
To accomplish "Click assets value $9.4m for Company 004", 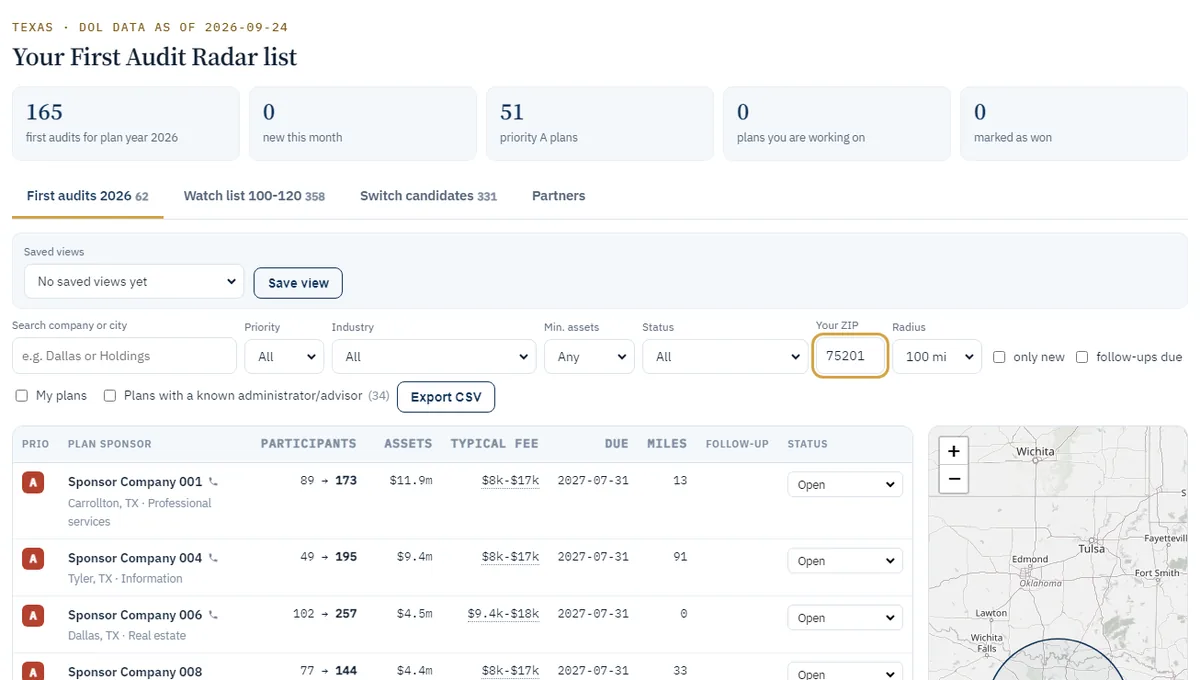I will point(414,557).
